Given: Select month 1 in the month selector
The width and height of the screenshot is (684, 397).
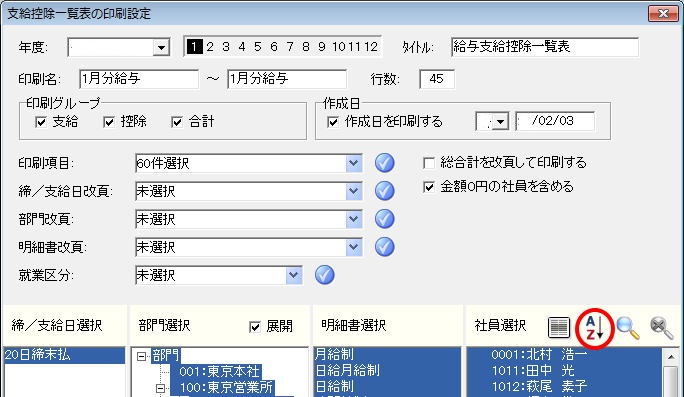Looking at the screenshot, I should (x=195, y=47).
